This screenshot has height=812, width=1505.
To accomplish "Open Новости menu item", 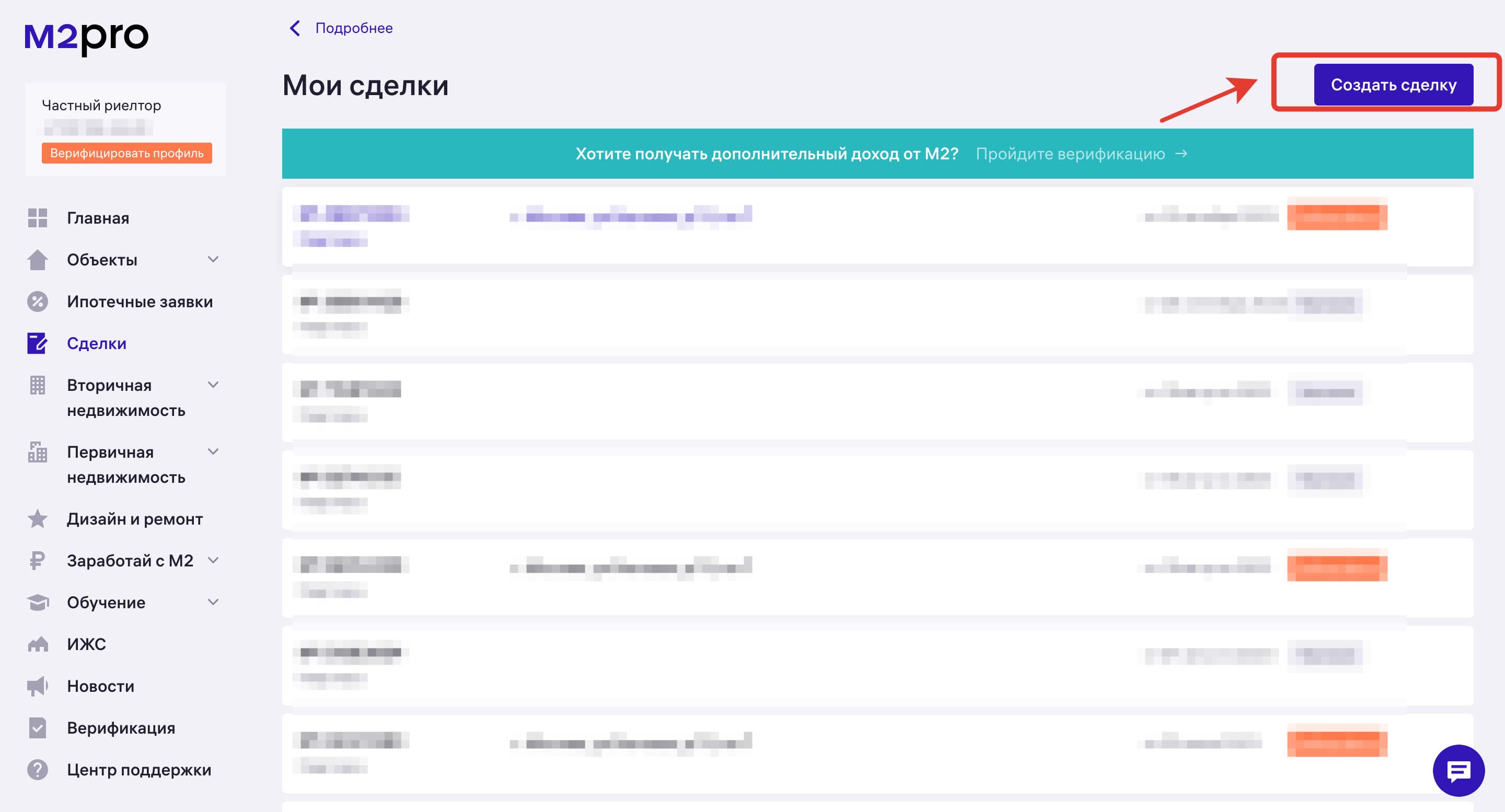I will [100, 686].
